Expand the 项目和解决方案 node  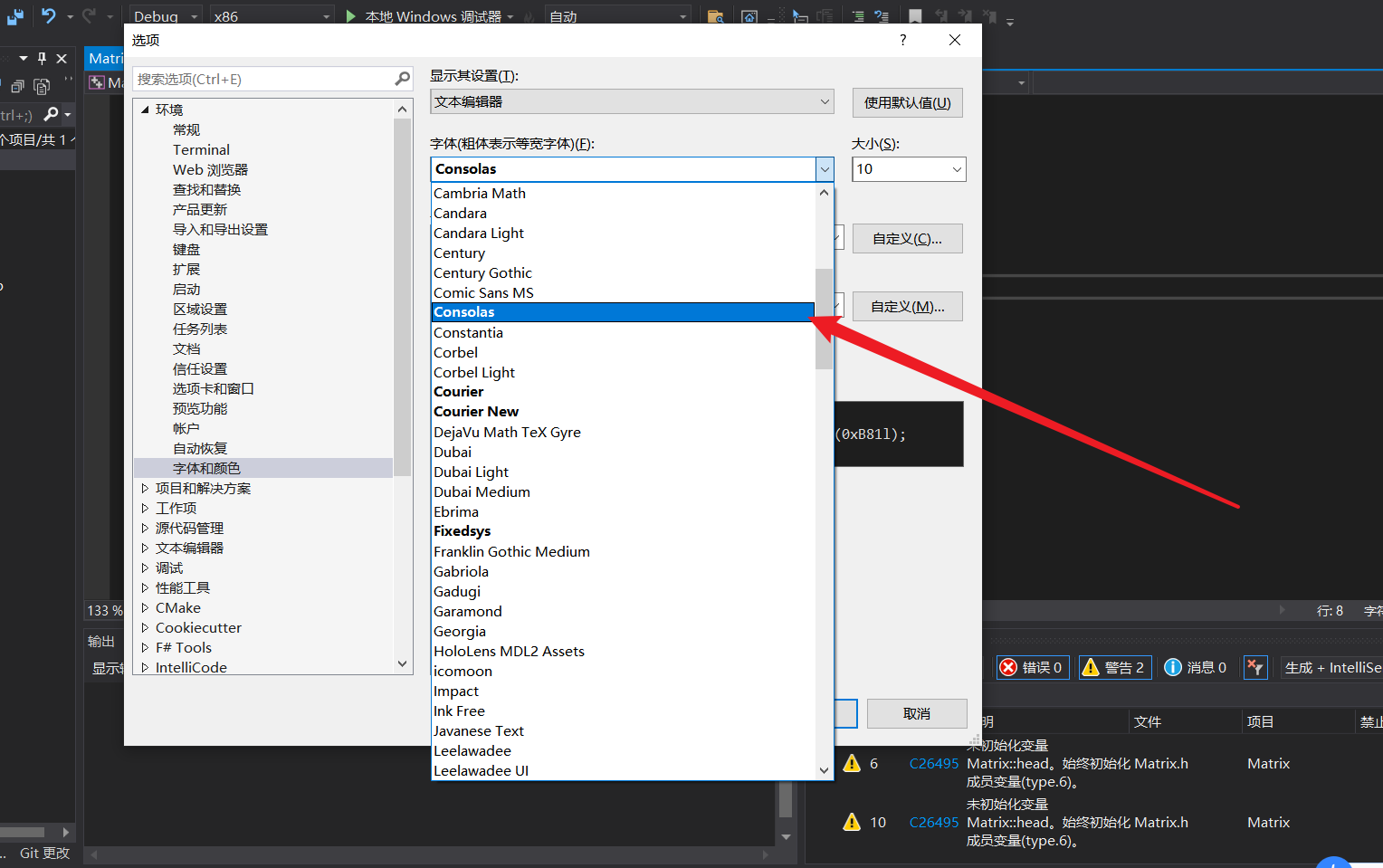[145, 488]
